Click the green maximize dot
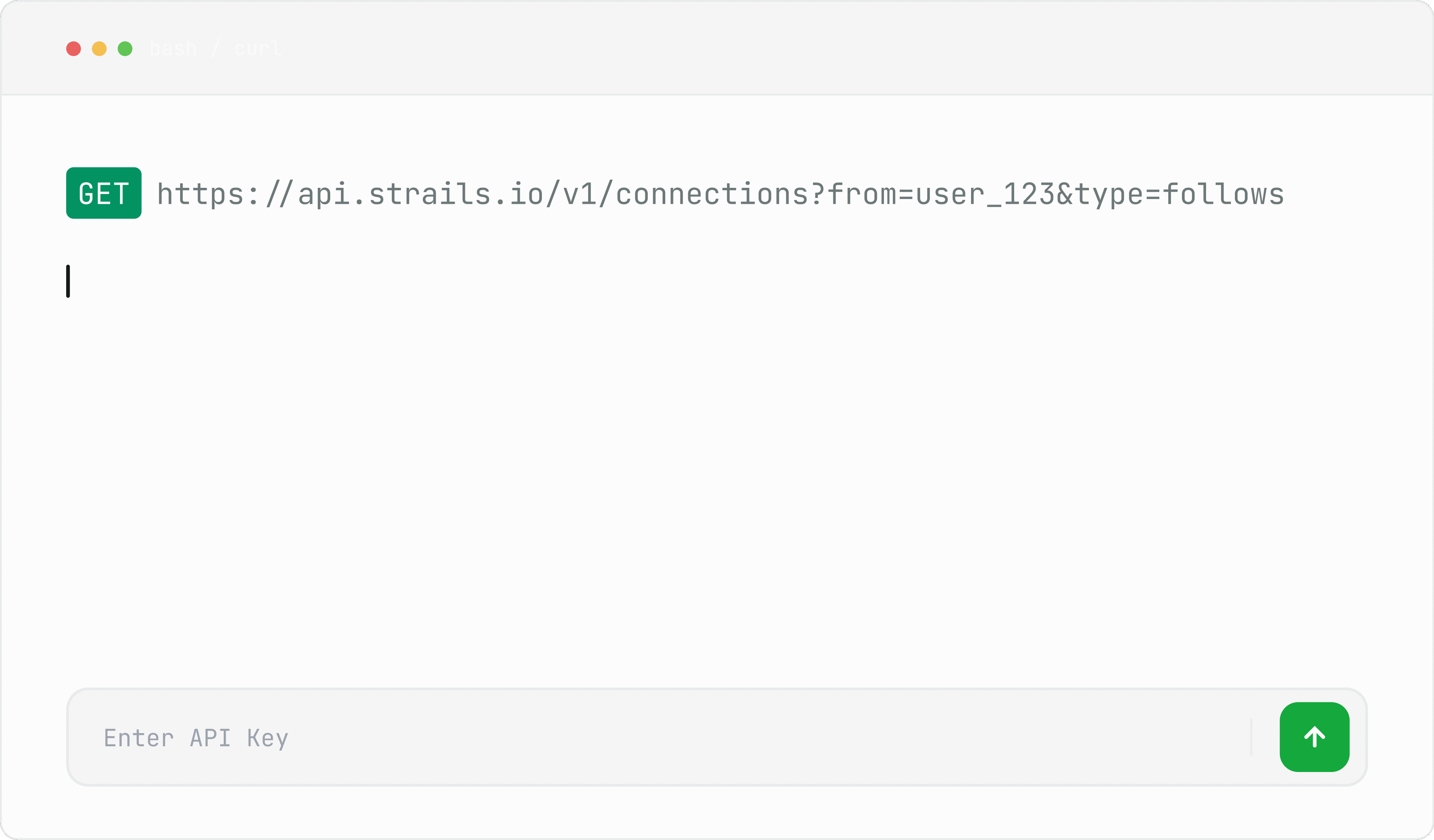This screenshot has height=840, width=1434. [x=125, y=49]
